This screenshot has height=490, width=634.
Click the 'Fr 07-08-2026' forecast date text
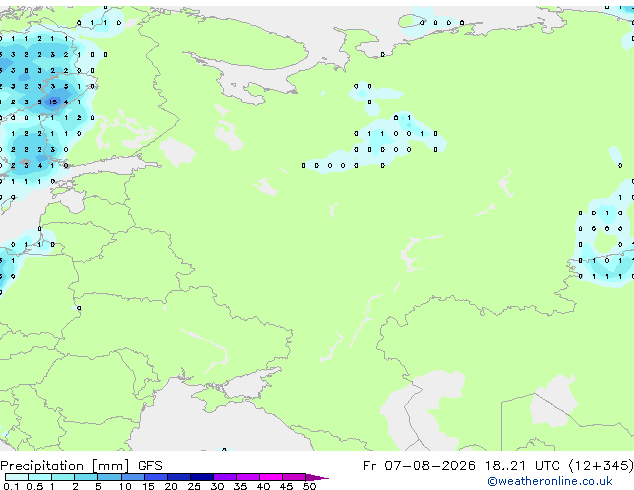[419, 466]
